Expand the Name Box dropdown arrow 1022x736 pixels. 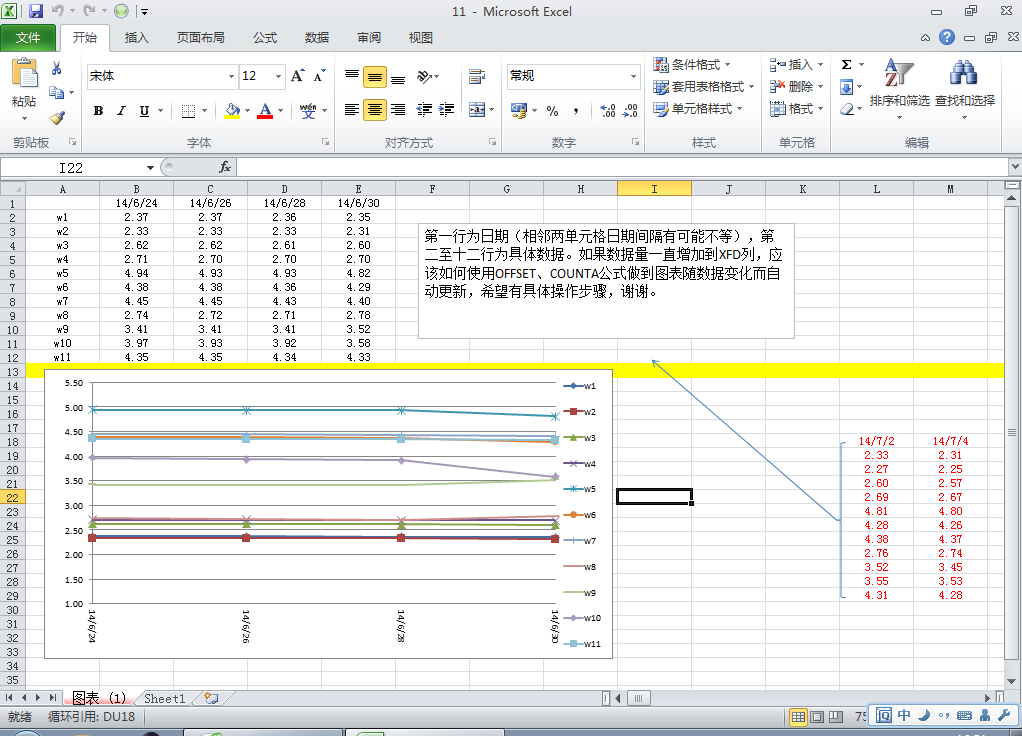tap(150, 168)
